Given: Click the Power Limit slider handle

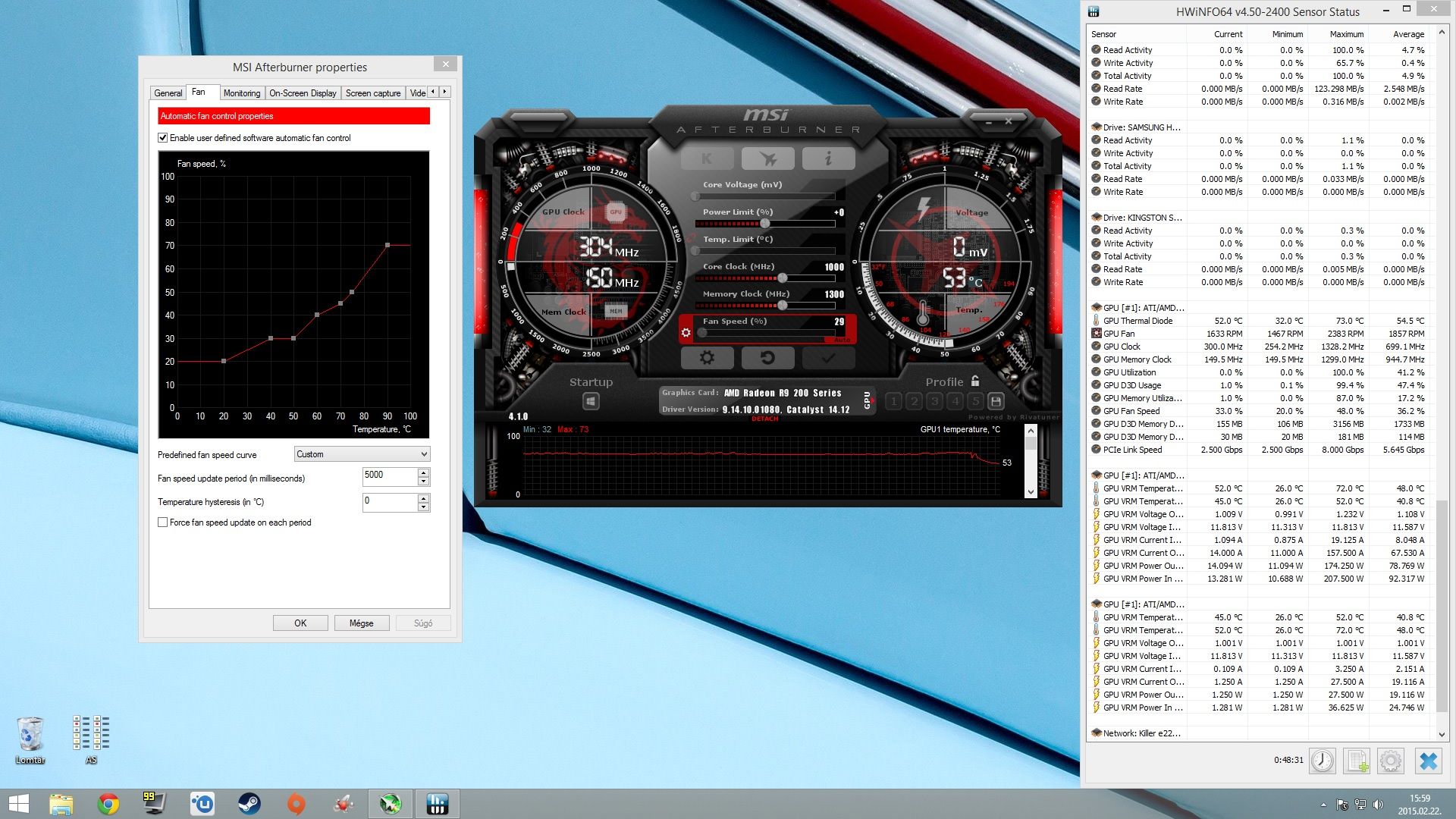Looking at the screenshot, I should [765, 224].
